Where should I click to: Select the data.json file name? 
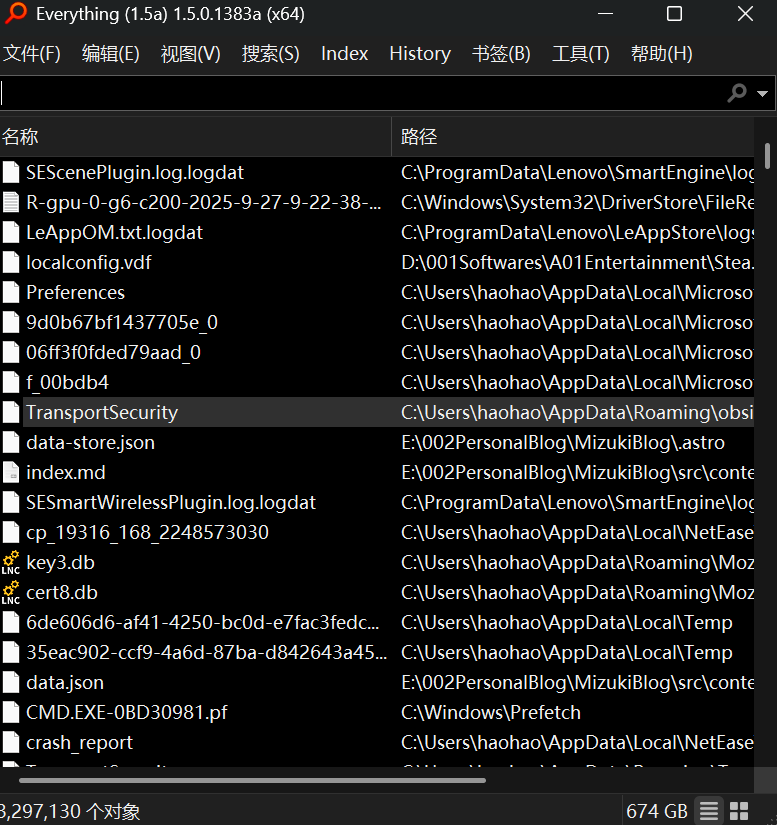[x=65, y=682]
